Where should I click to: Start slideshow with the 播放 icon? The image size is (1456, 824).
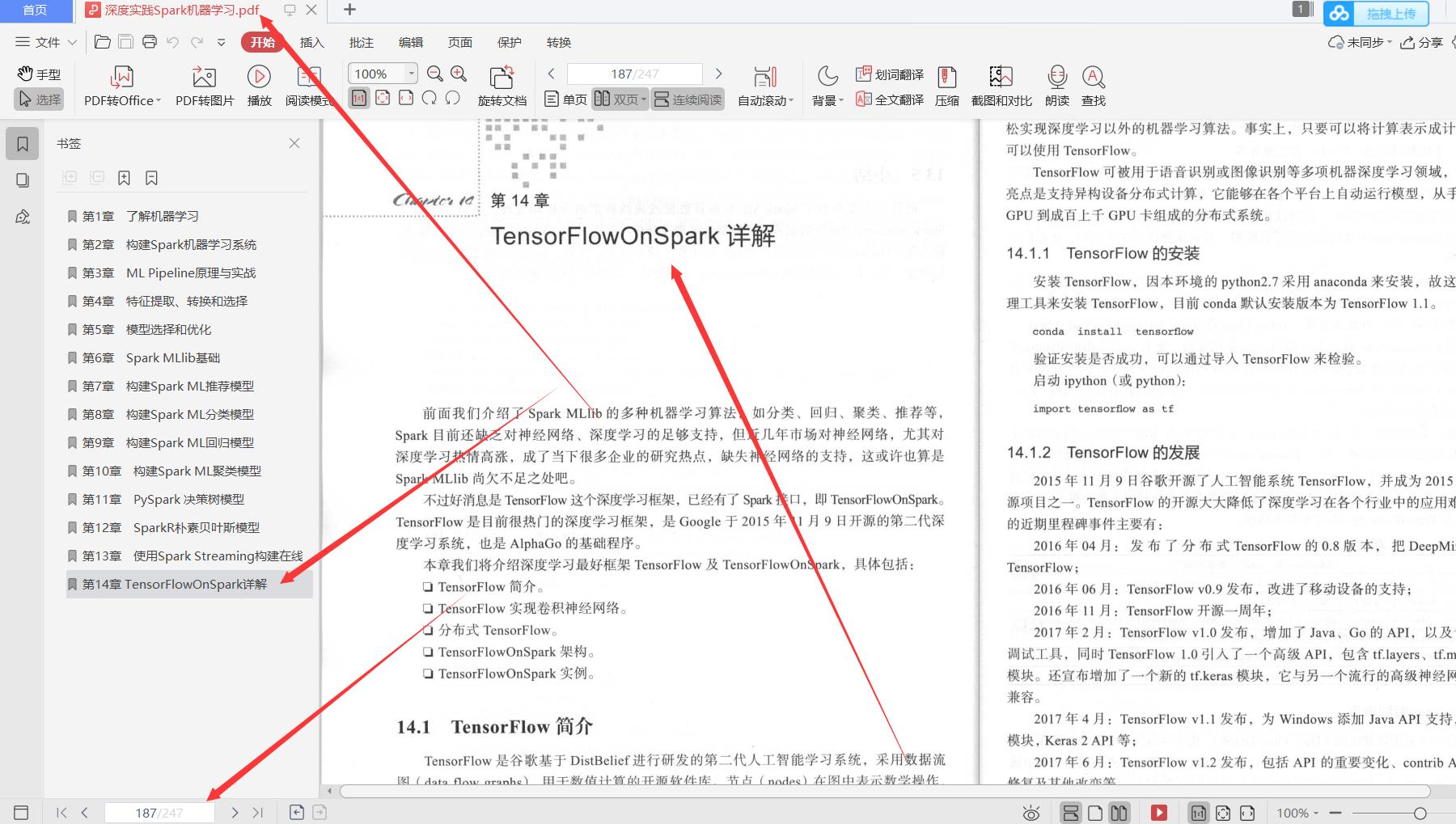[259, 87]
